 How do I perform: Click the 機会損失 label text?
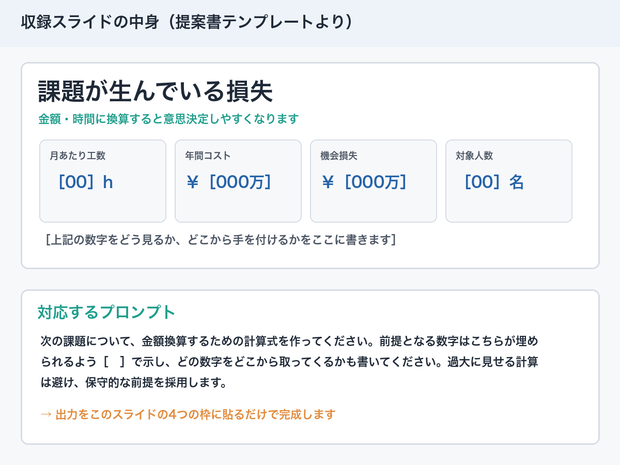tap(339, 155)
